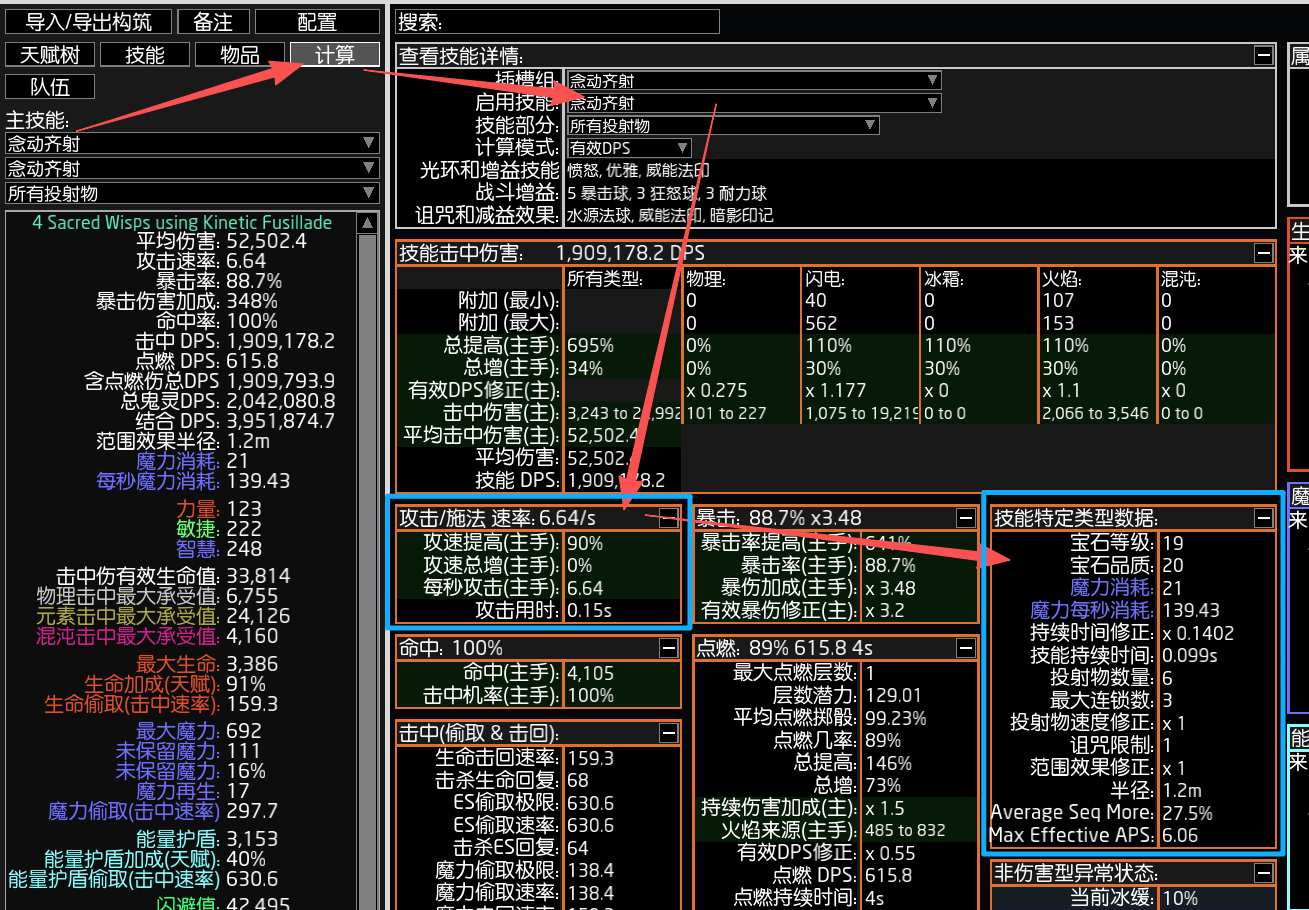Open the 技能 tab

coord(145,55)
